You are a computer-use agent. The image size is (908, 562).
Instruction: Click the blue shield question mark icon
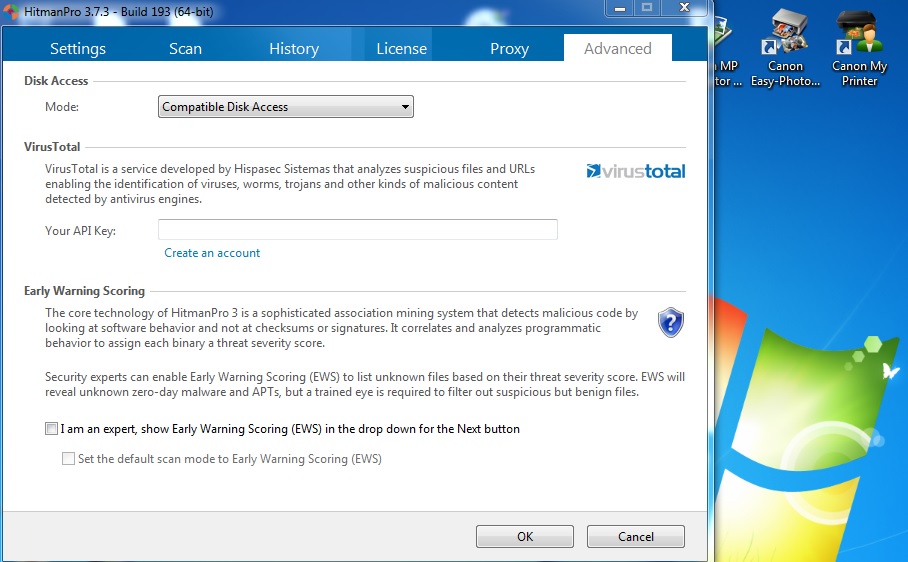tap(671, 322)
